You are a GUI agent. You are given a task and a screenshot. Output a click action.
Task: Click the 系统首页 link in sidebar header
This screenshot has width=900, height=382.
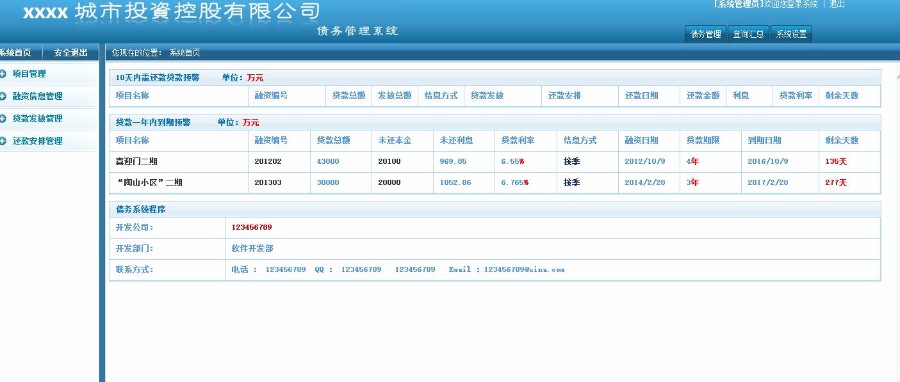[15, 53]
